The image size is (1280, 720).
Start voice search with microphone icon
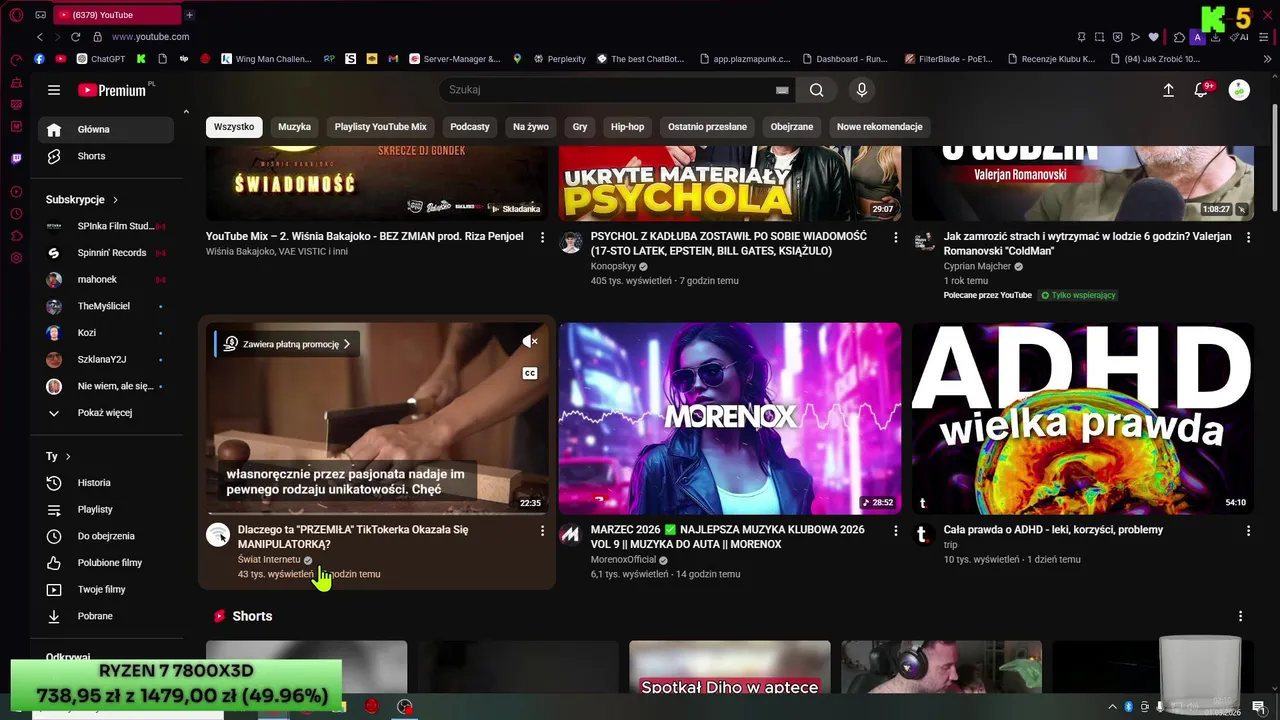tap(862, 90)
